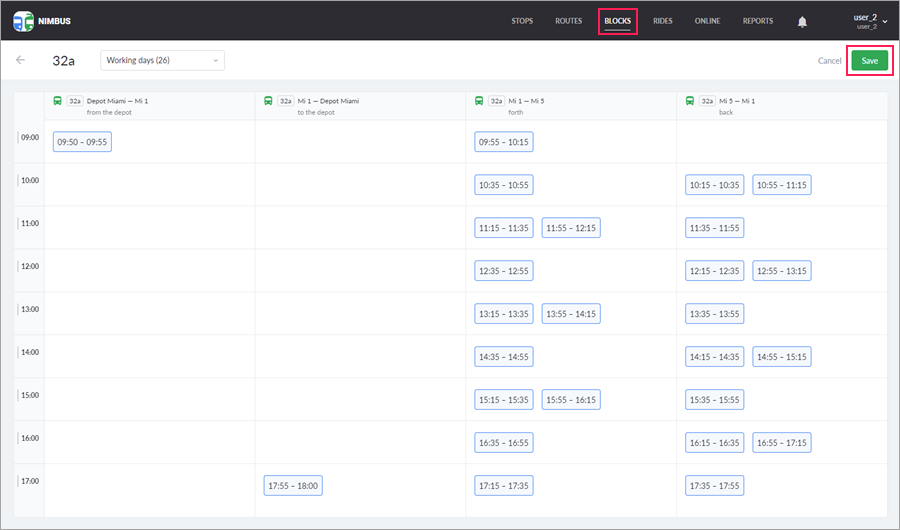Screen dimensions: 900x530
Task: Expand the user_2 account menu
Action: pos(870,21)
